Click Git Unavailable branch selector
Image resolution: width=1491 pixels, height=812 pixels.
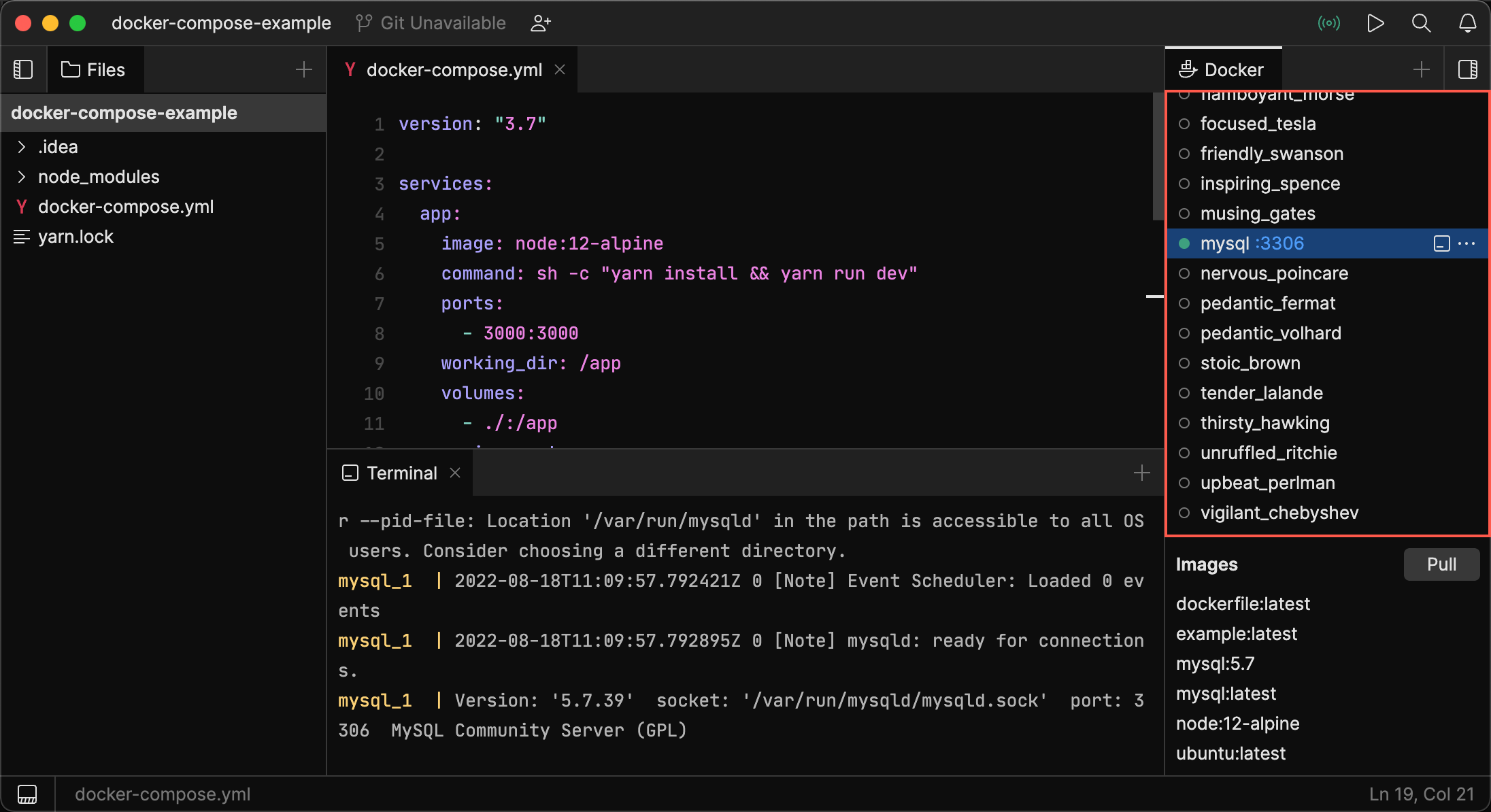[x=431, y=23]
